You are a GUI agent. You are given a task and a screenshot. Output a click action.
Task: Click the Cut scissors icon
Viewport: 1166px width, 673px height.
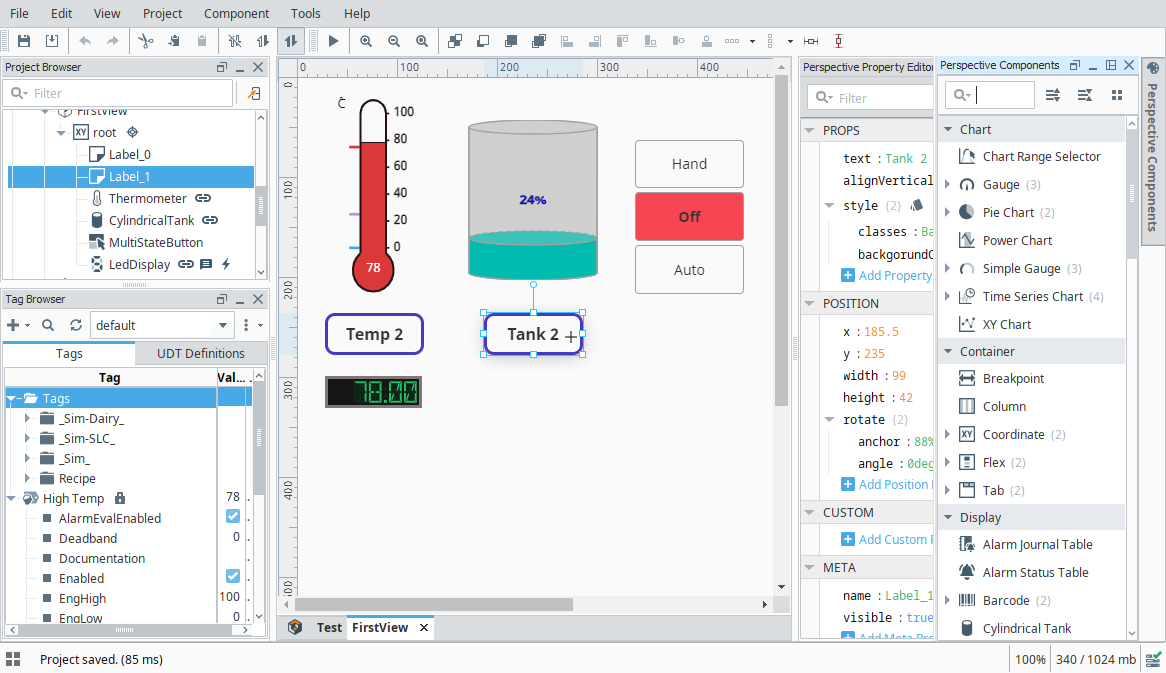[146, 41]
